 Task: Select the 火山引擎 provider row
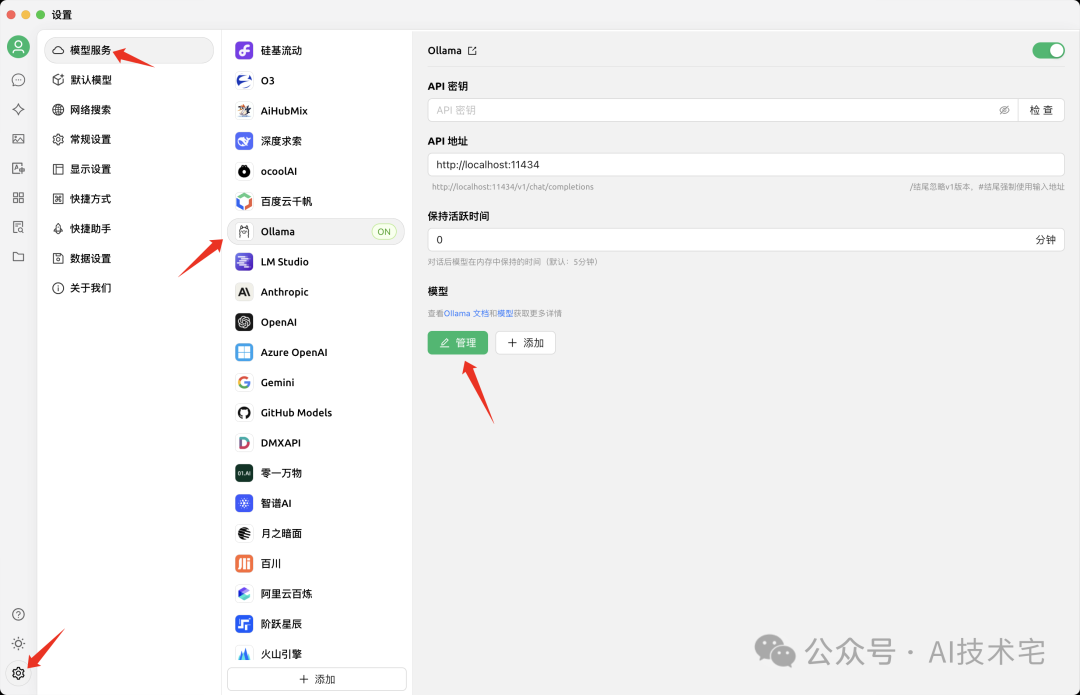(316, 654)
